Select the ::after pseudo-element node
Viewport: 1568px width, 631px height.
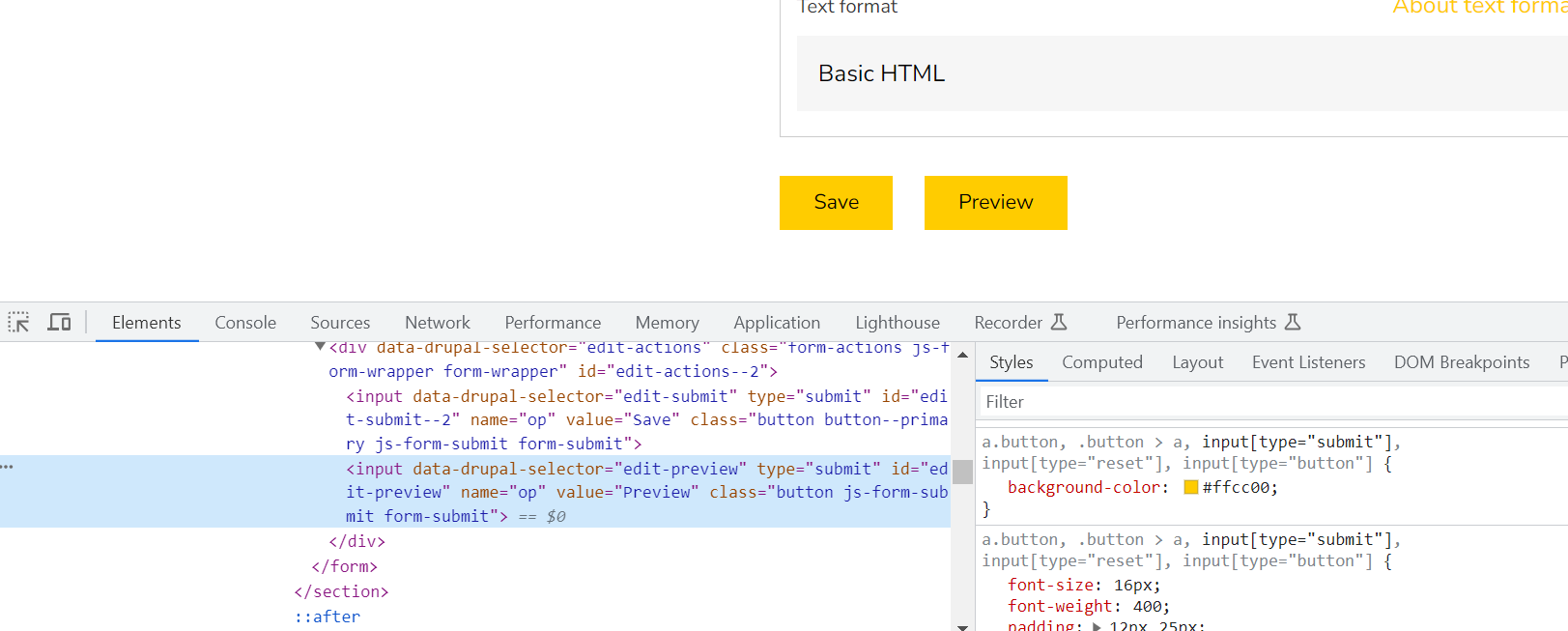point(328,617)
